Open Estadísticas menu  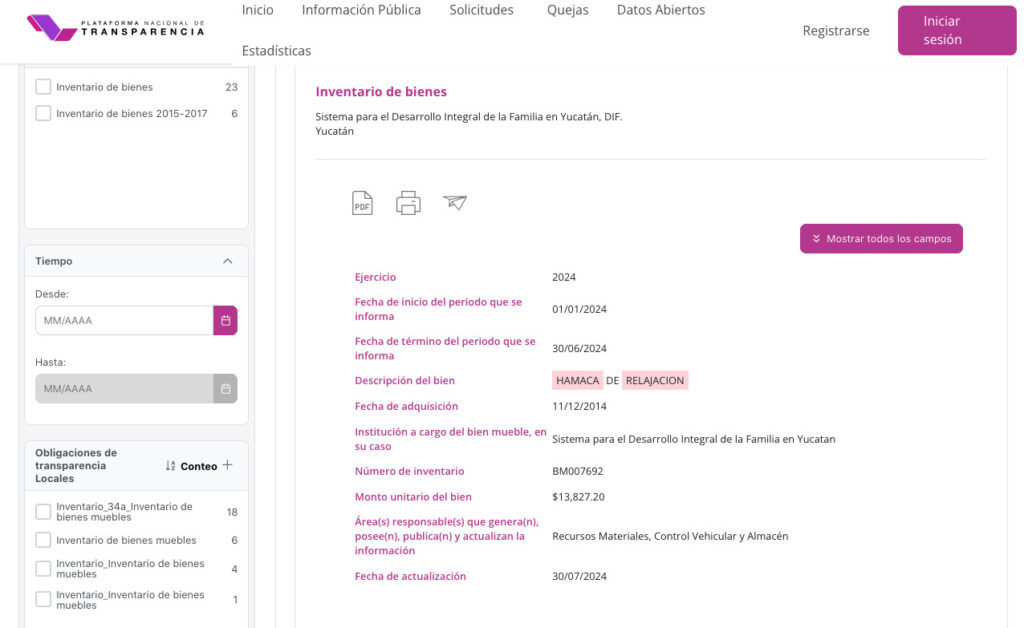click(276, 50)
